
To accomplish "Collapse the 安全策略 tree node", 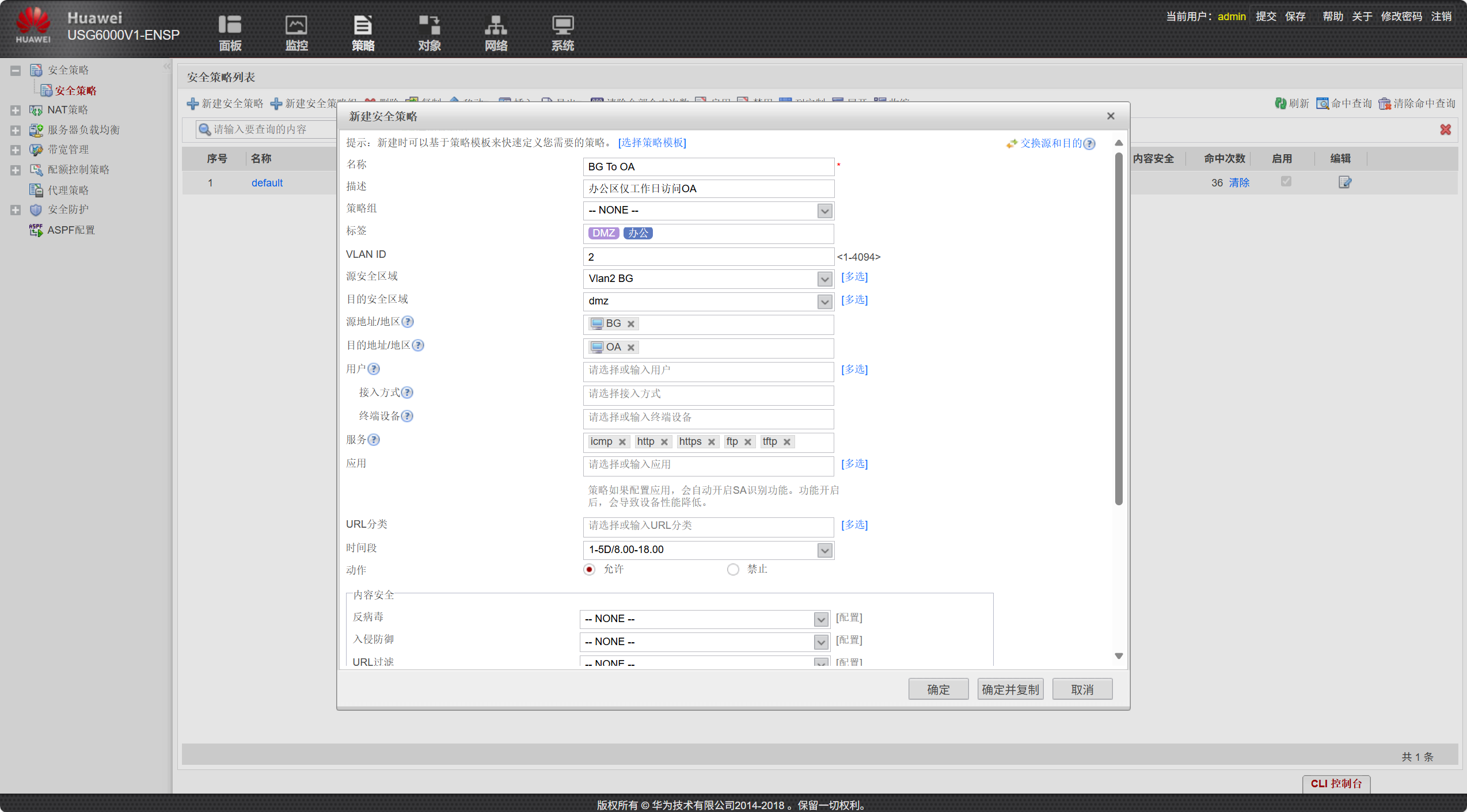I will tap(16, 70).
